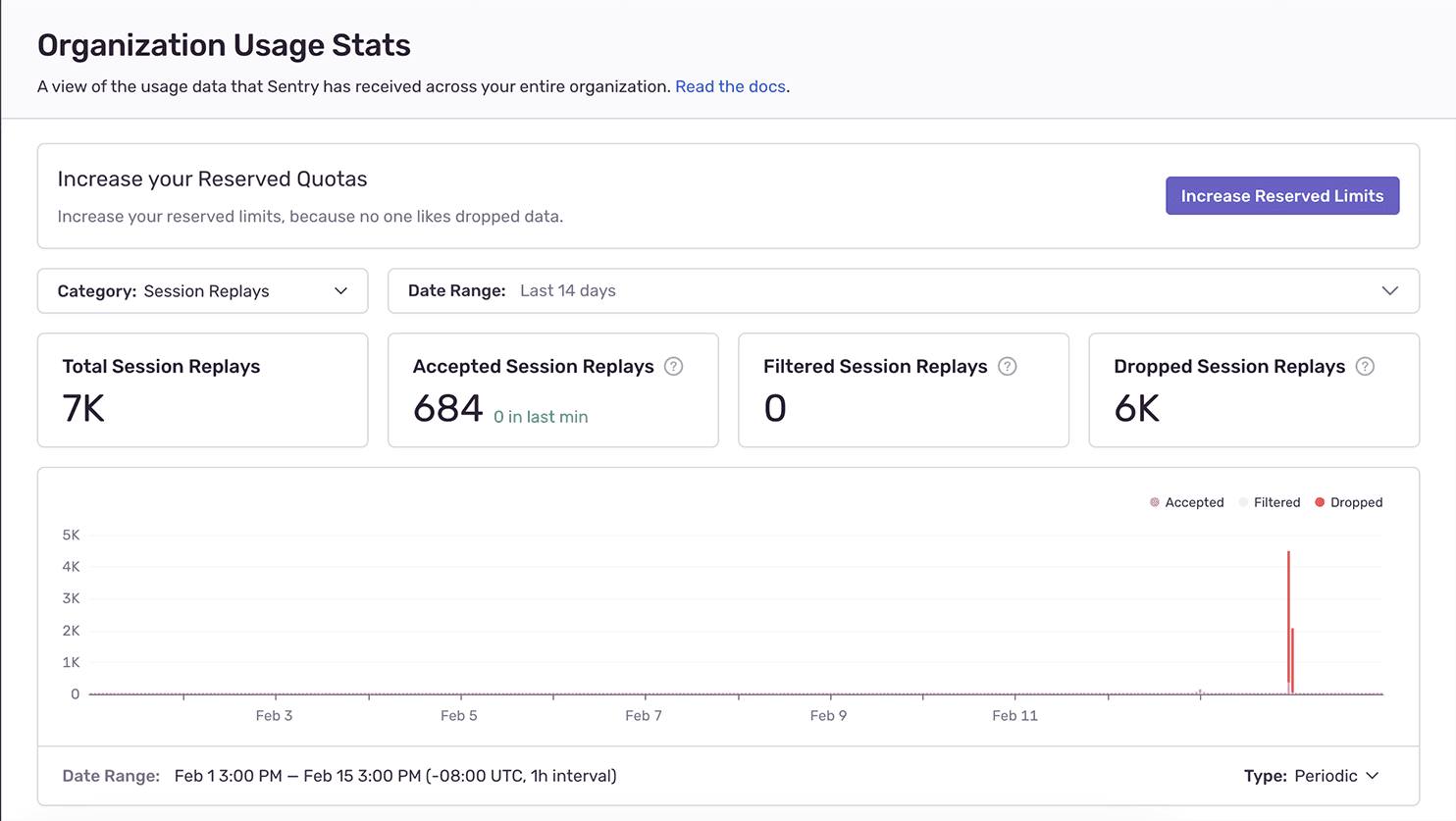The width and height of the screenshot is (1456, 821).
Task: Click the Dropped legend dot in the chart
Action: [x=1321, y=502]
